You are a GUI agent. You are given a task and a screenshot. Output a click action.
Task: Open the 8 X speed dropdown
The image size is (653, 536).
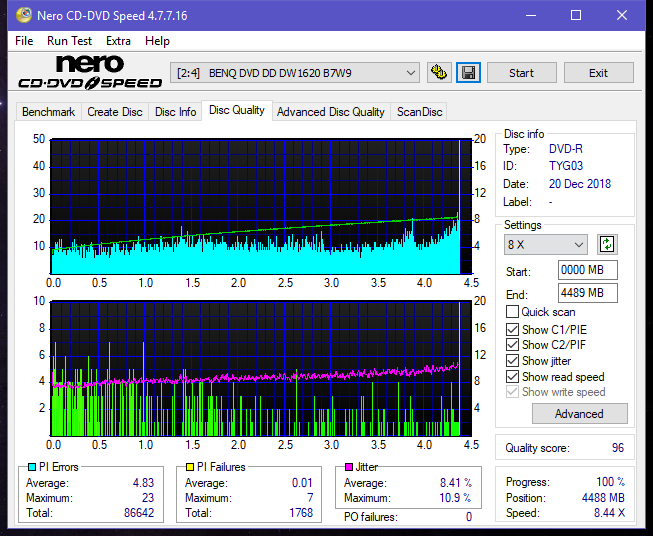point(546,244)
